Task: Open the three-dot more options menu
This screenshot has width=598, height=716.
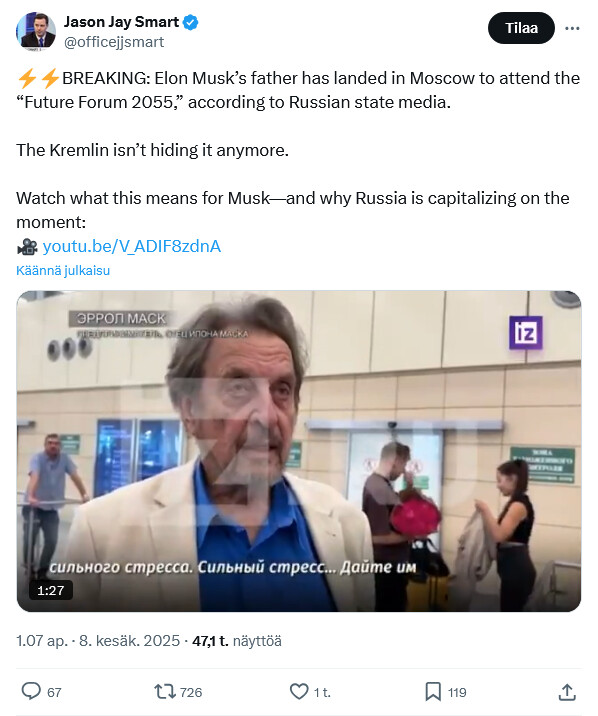Action: pyautogui.click(x=572, y=28)
